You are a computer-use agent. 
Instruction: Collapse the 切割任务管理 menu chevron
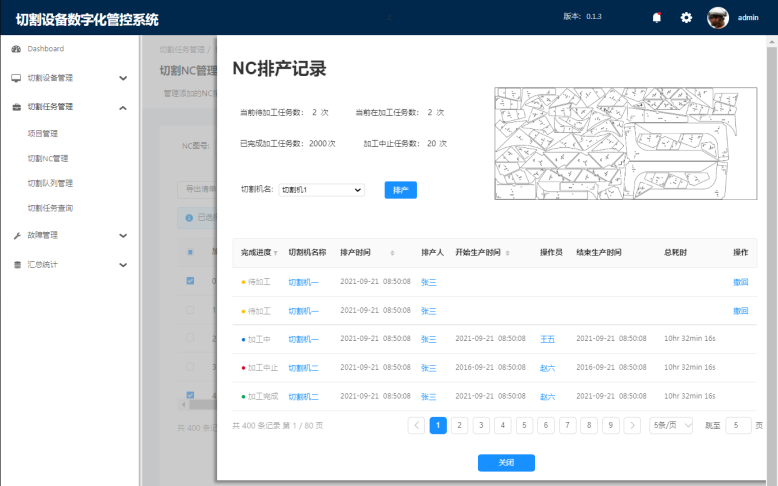(123, 108)
